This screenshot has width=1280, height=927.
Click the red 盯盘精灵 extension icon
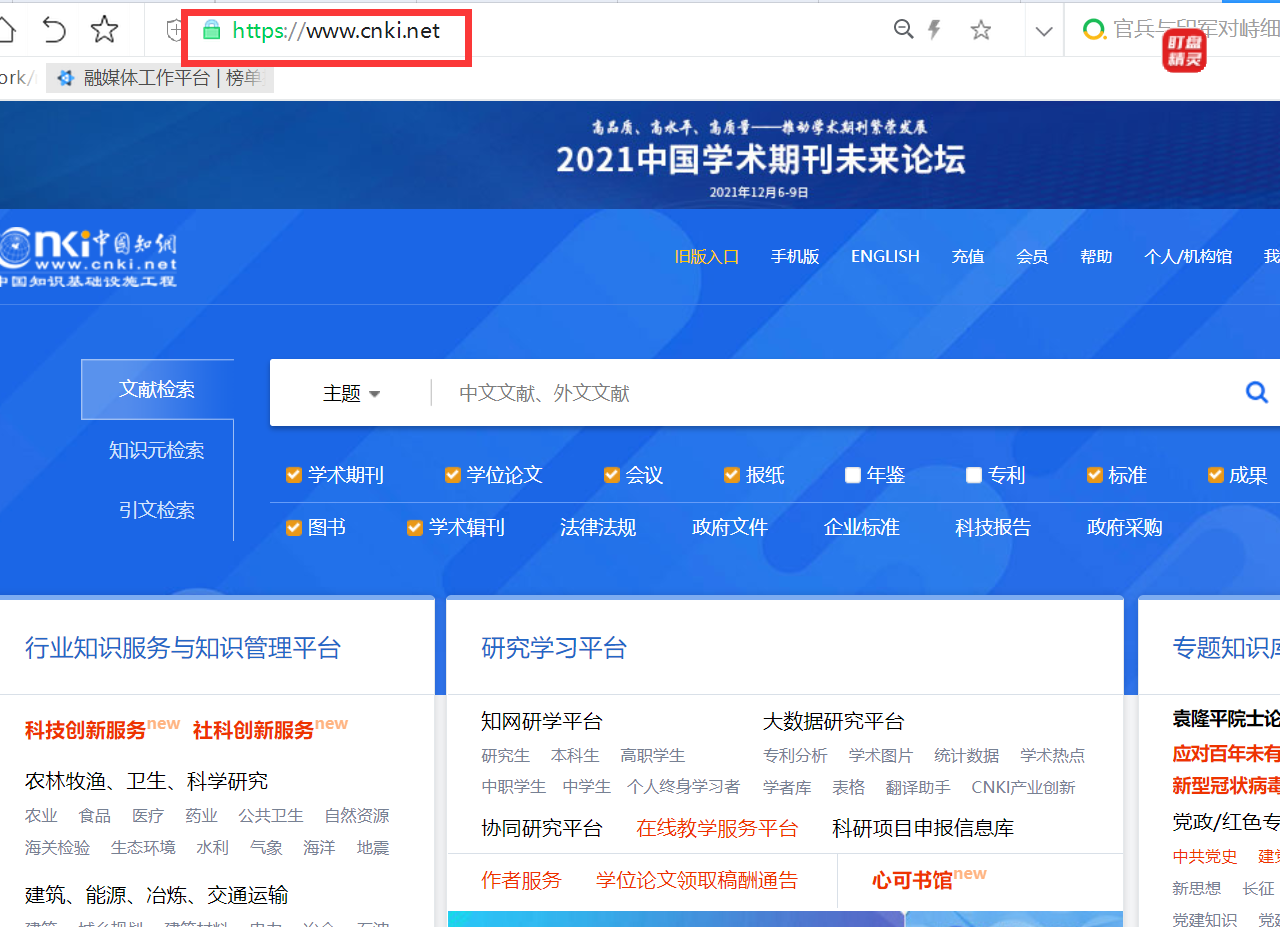[1184, 50]
